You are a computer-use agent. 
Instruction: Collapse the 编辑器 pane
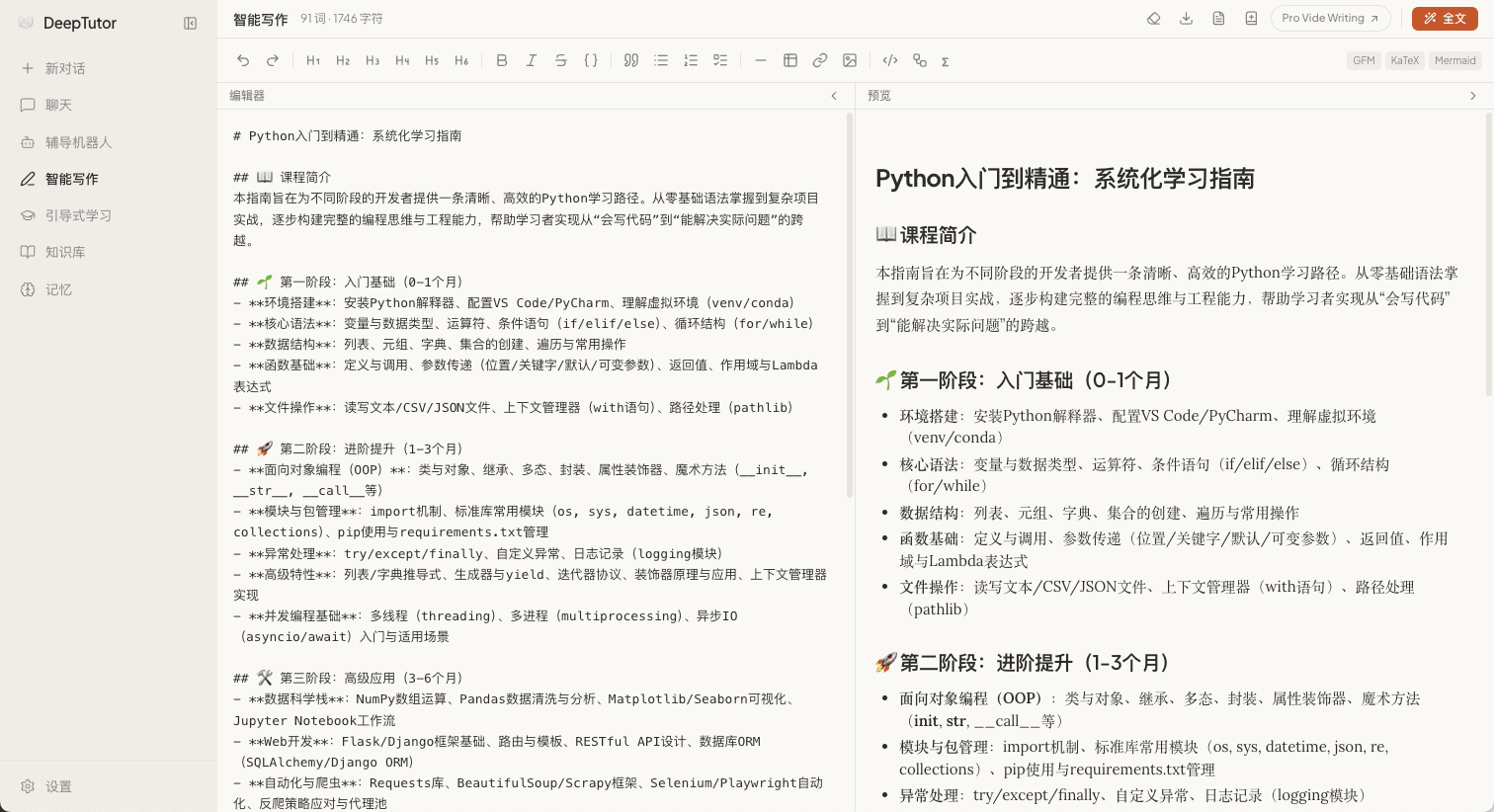tap(834, 96)
